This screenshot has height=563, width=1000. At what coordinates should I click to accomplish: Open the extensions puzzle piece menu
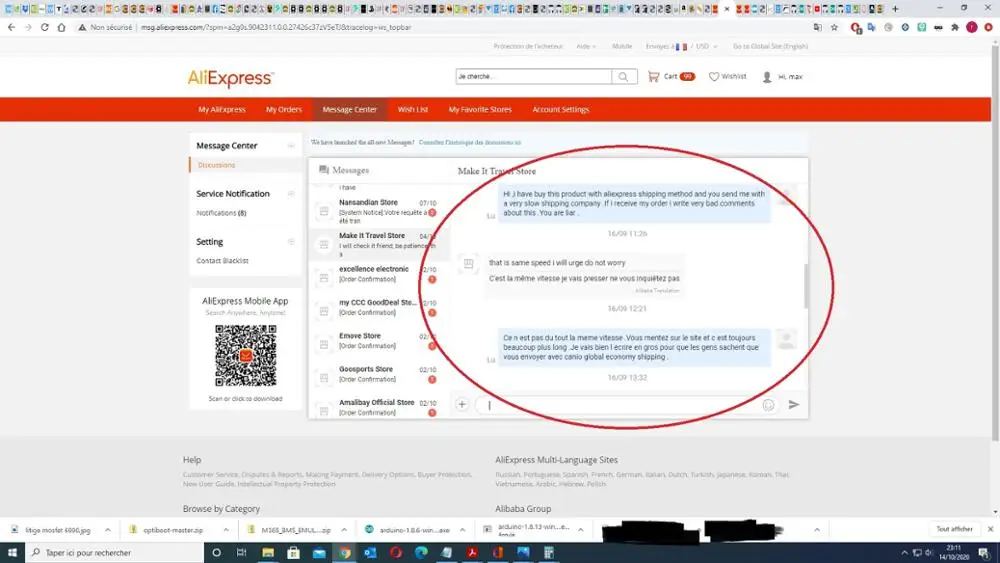tap(955, 27)
